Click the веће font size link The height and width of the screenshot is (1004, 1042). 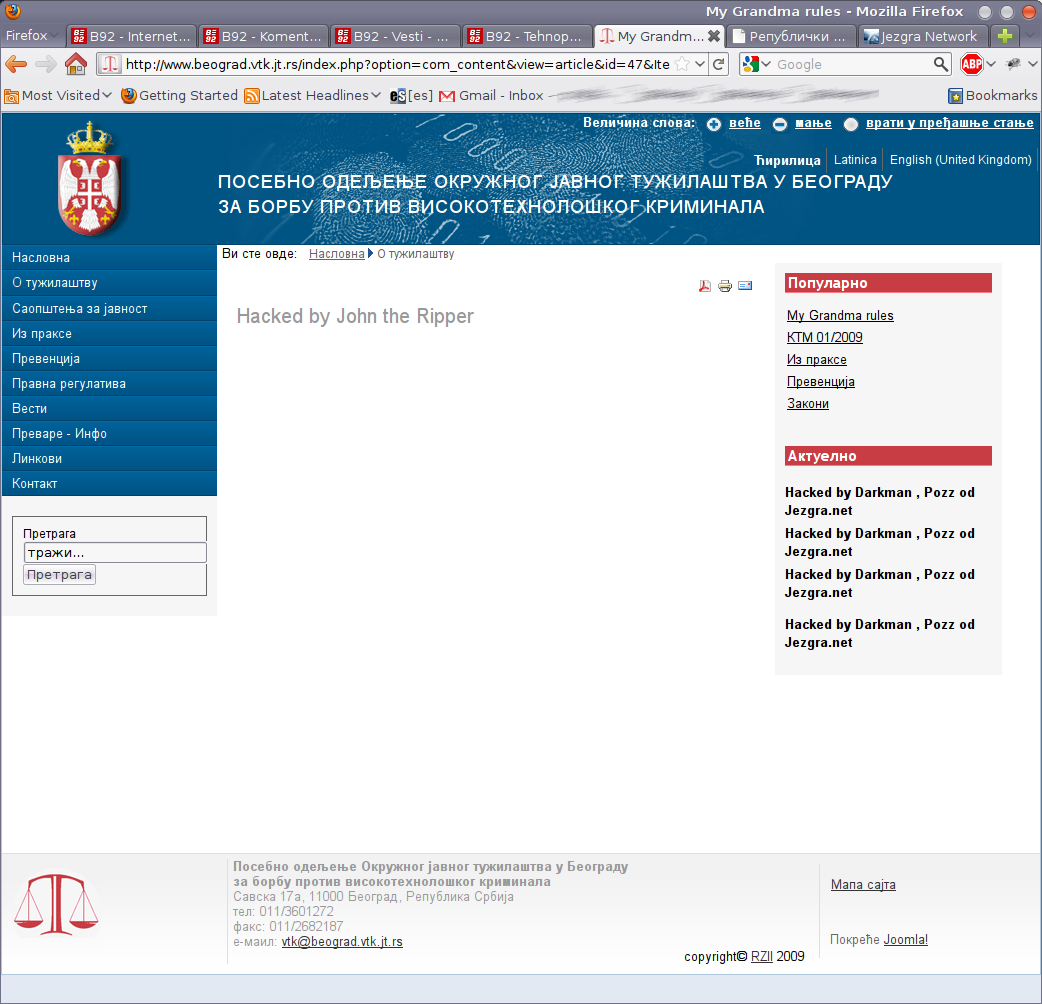pyautogui.click(x=744, y=123)
